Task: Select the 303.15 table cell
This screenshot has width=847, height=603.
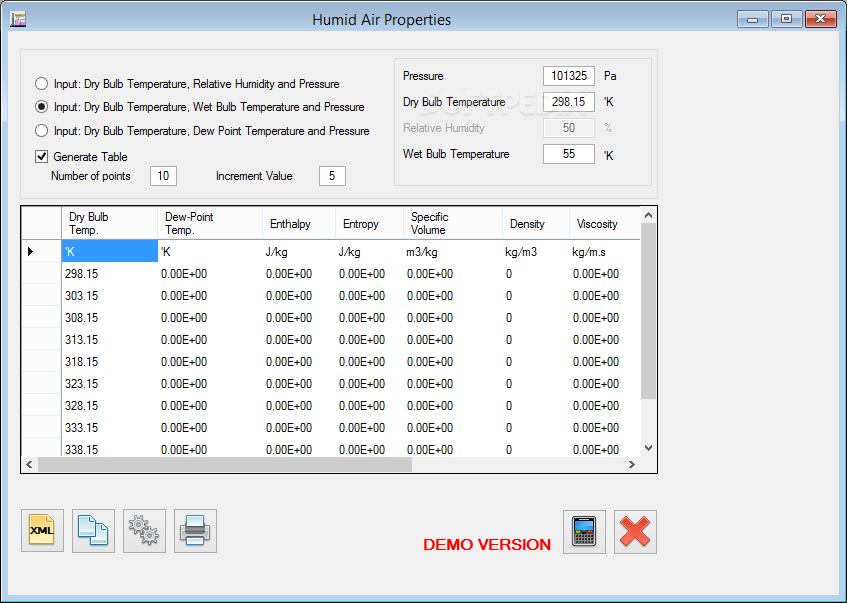Action: tap(110, 296)
